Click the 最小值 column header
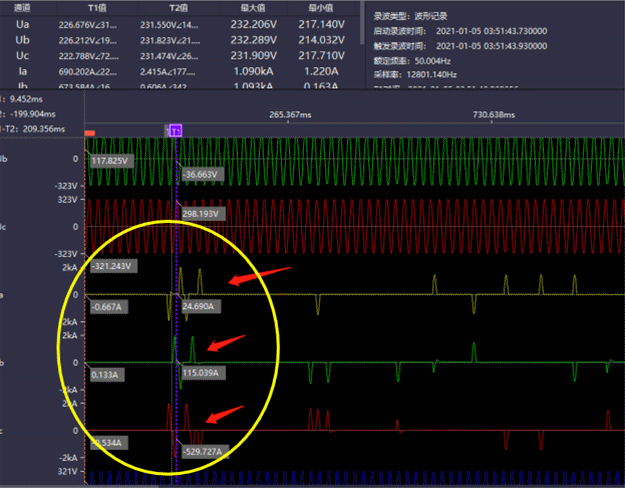 click(x=321, y=7)
